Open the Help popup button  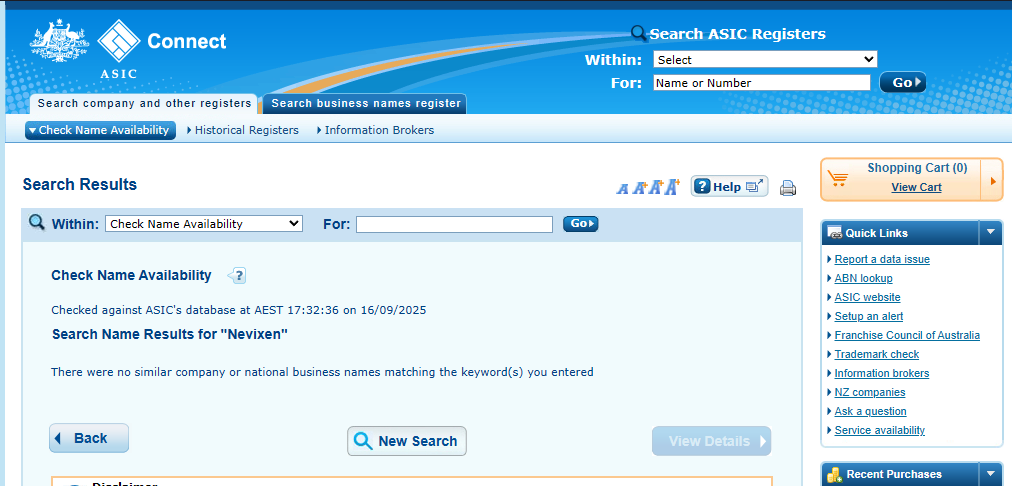tap(729, 186)
